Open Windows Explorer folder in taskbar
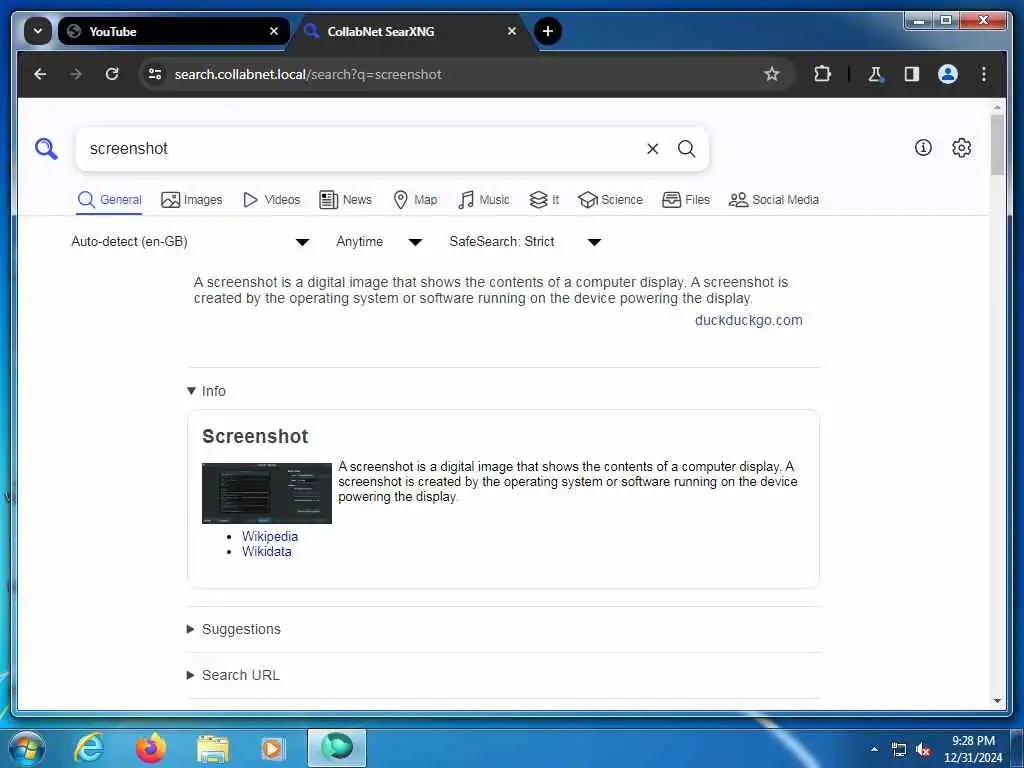The width and height of the screenshot is (1024, 768). 213,750
